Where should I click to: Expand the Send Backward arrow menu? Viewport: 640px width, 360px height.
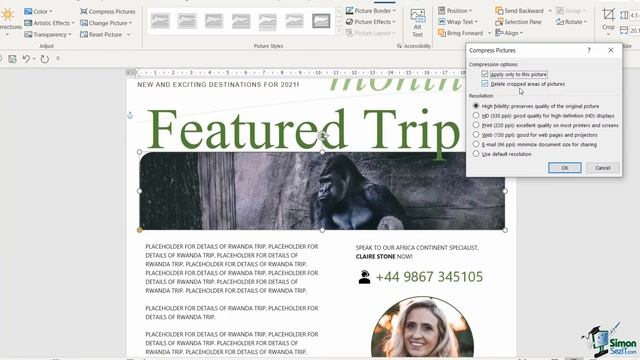pos(550,11)
